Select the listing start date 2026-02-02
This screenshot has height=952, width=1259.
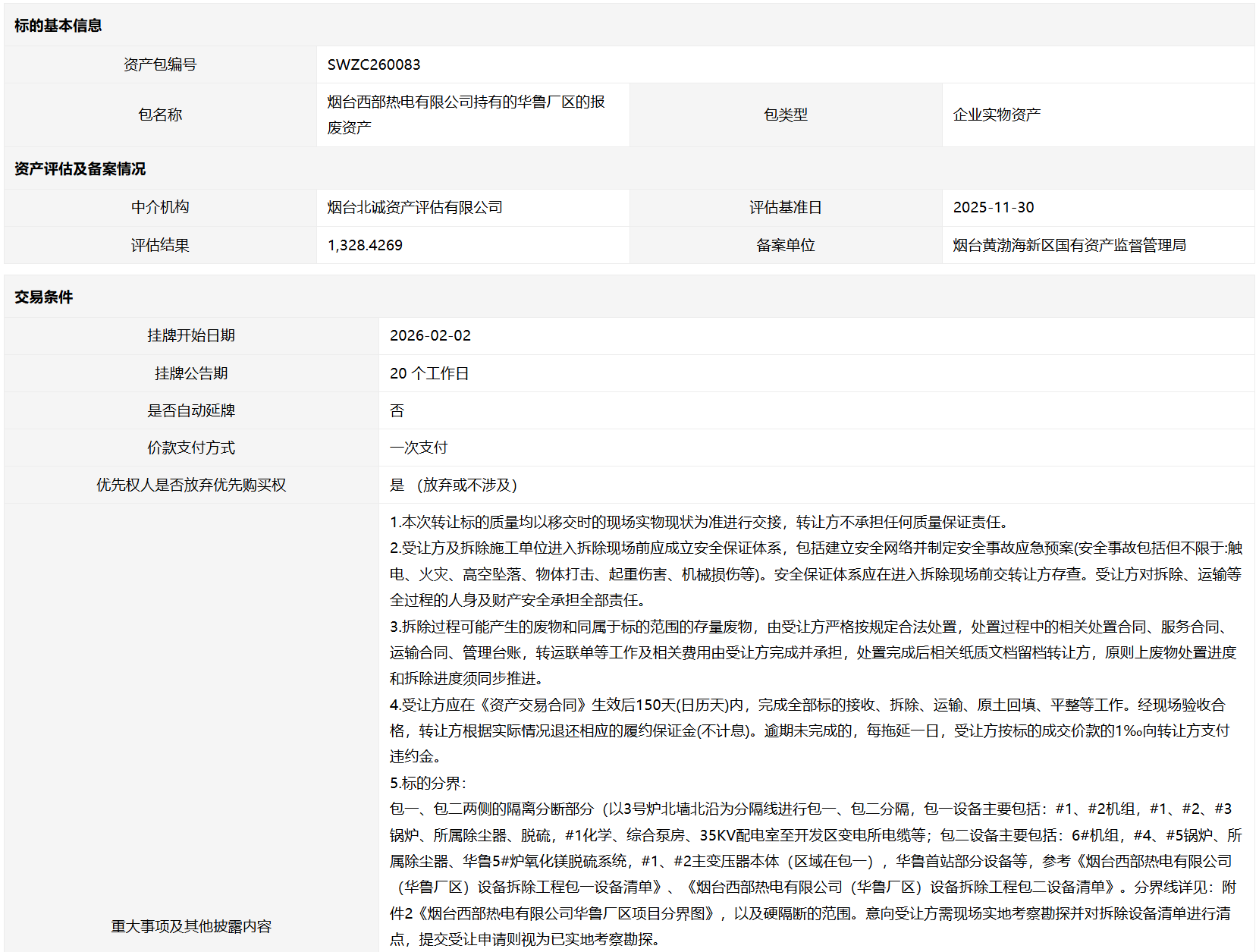[430, 336]
